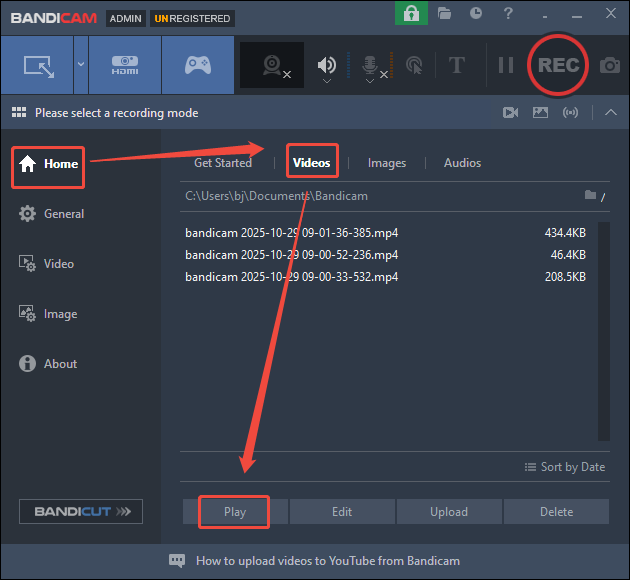Open Video settings in sidebar
The image size is (630, 580).
(x=47, y=264)
